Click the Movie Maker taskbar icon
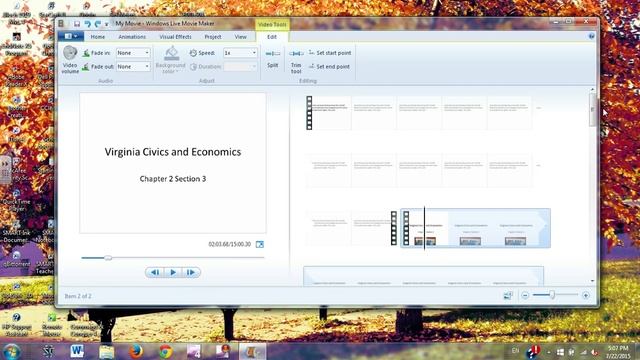Viewport: 640px width, 360px height. click(252, 351)
